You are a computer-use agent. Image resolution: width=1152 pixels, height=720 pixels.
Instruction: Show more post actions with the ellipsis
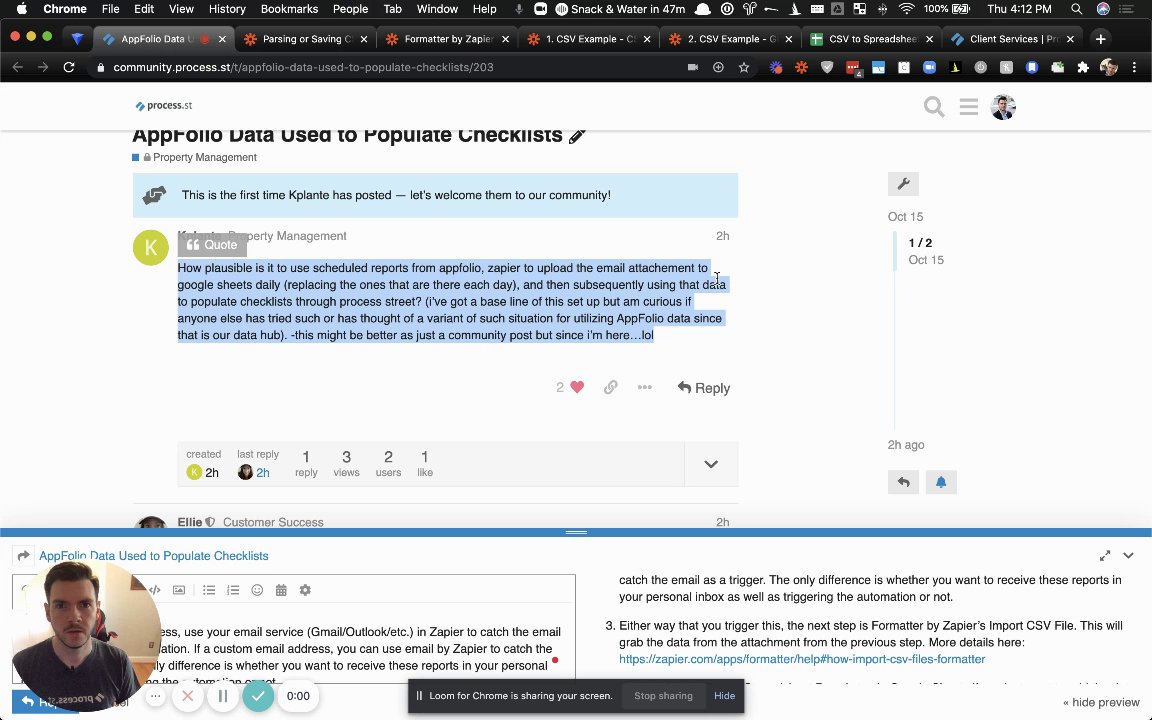(644, 387)
